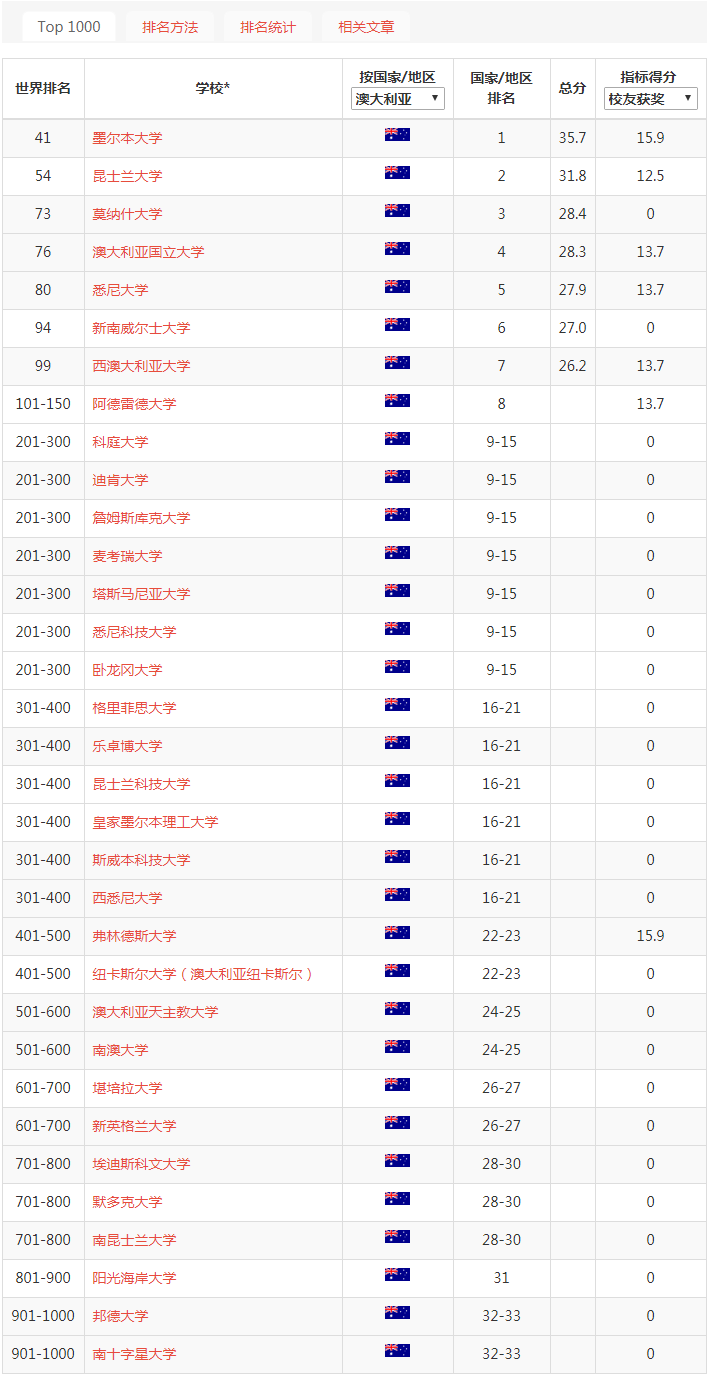707x1374 pixels.
Task: Open the 昆士兰科技大学 link
Action: [x=141, y=784]
